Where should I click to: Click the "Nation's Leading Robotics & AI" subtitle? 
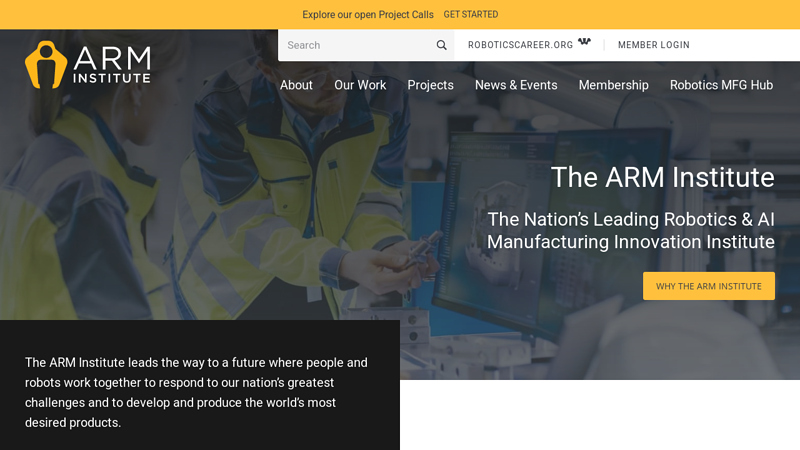(x=631, y=231)
